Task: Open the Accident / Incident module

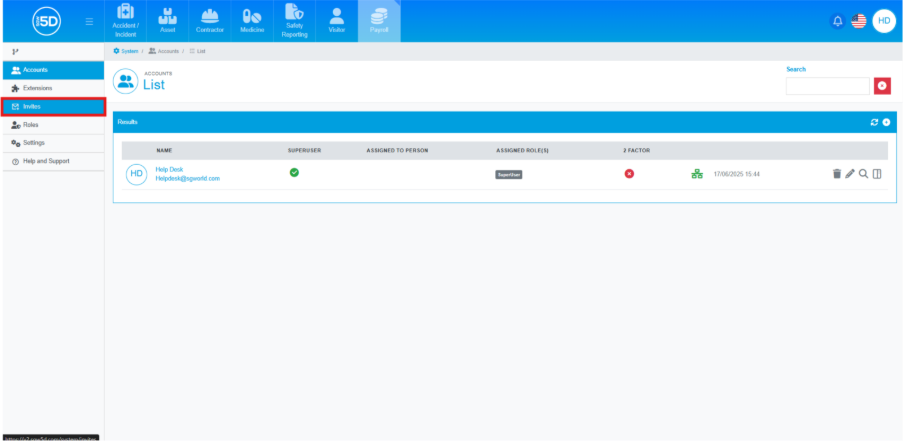Action: pyautogui.click(x=126, y=21)
